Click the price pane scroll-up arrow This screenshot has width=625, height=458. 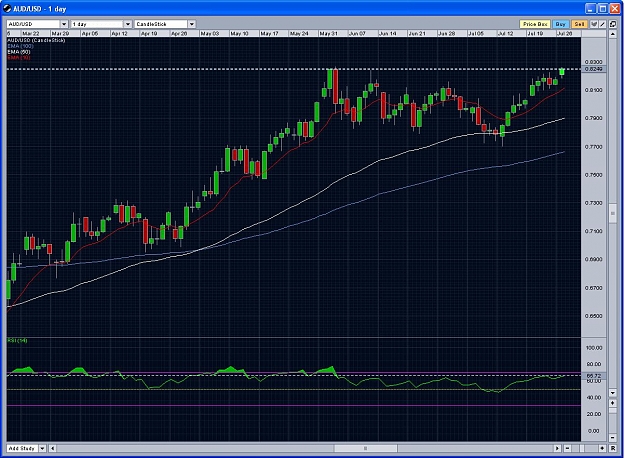coord(613,34)
